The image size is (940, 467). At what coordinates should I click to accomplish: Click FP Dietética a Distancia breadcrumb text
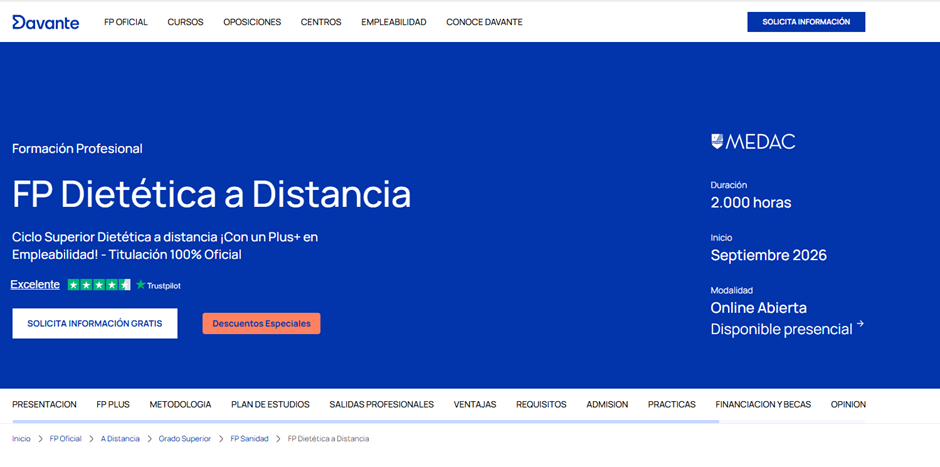tap(329, 439)
